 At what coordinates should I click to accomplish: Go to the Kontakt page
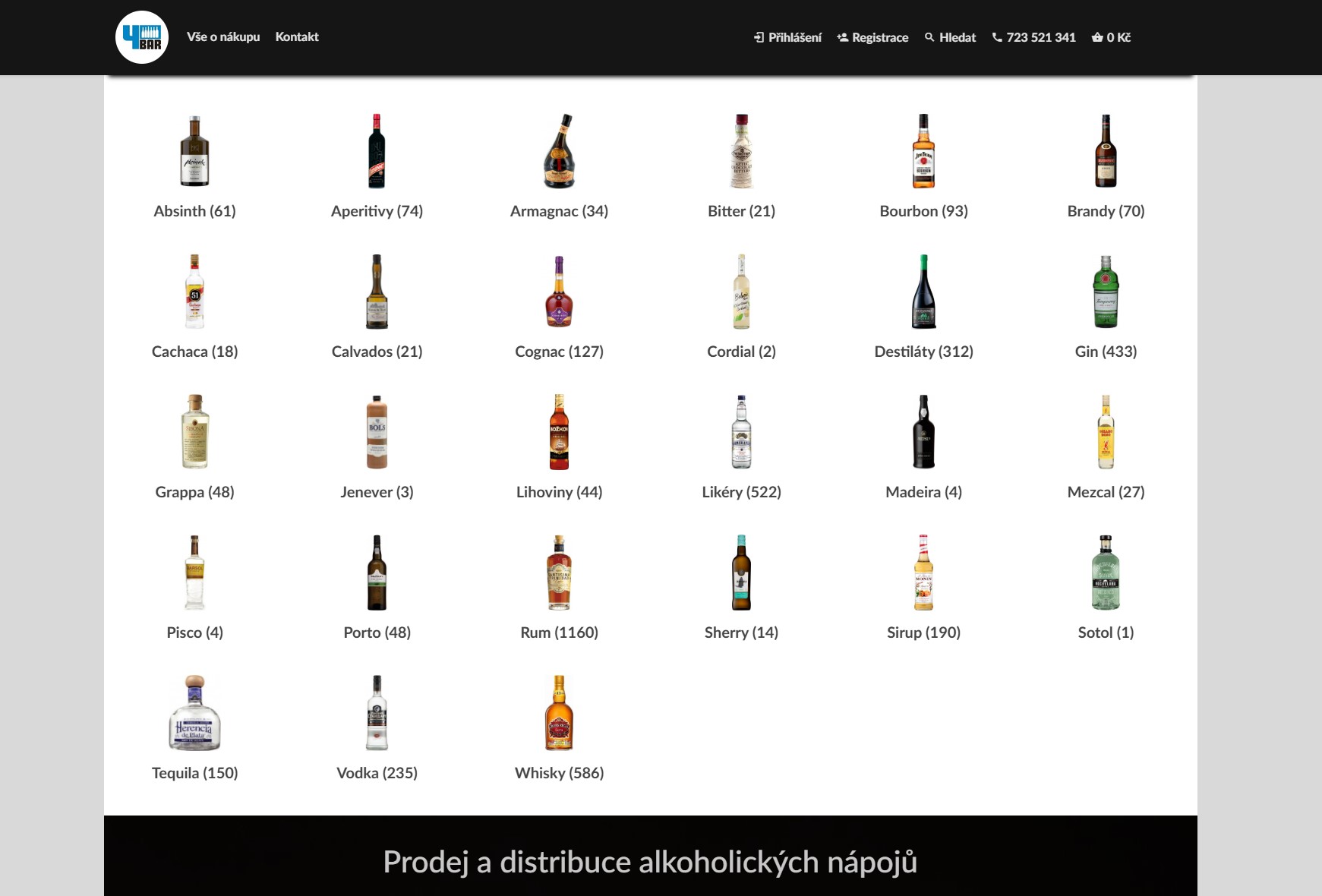(297, 37)
